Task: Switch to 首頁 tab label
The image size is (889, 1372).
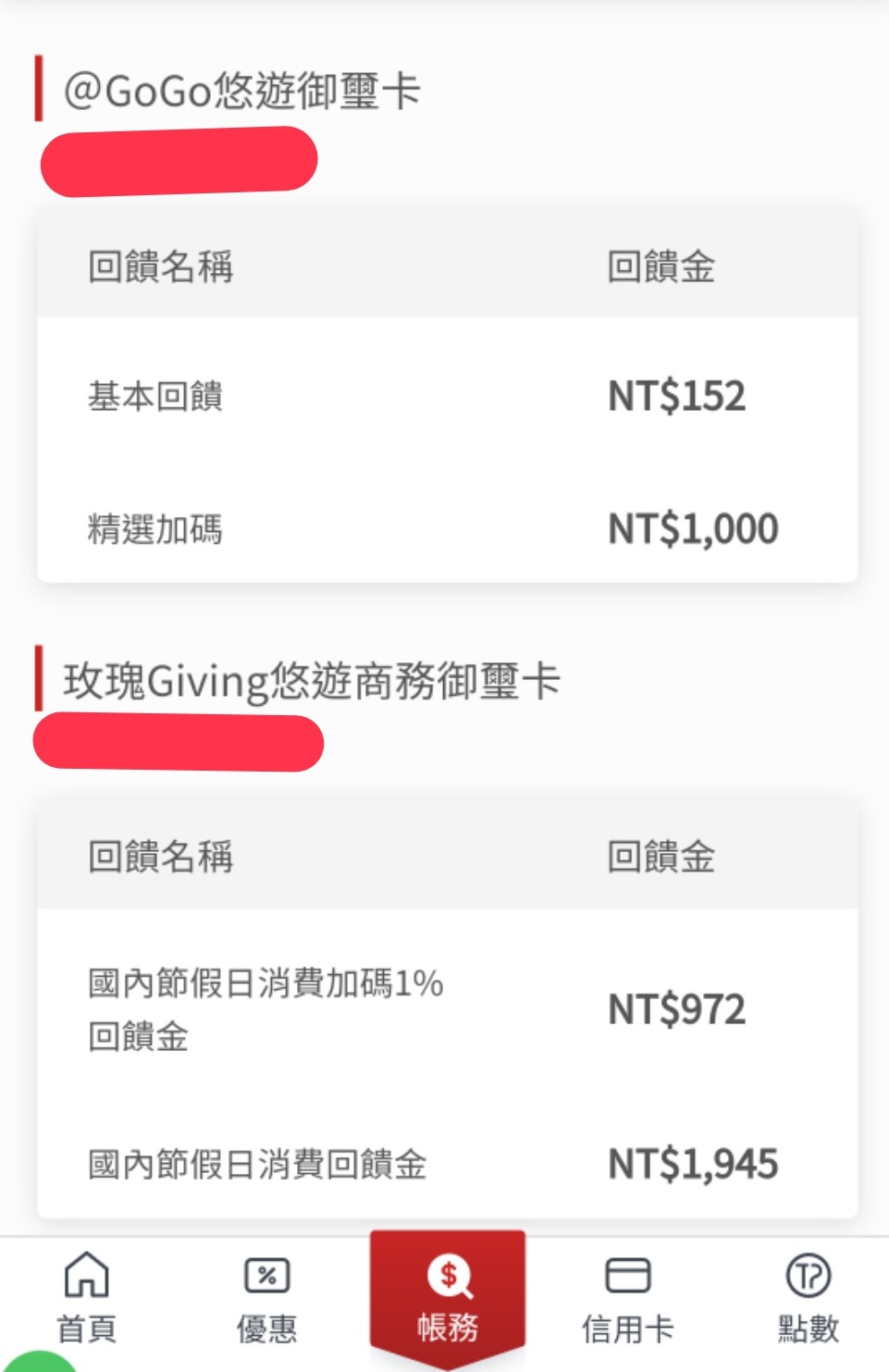Action: (x=86, y=1329)
